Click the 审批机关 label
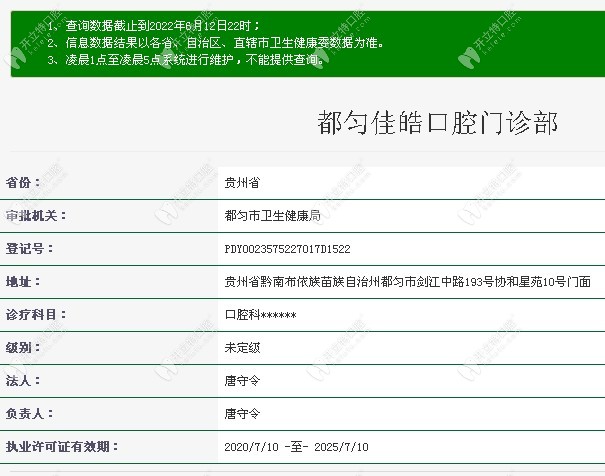This screenshot has width=605, height=476. [35, 216]
